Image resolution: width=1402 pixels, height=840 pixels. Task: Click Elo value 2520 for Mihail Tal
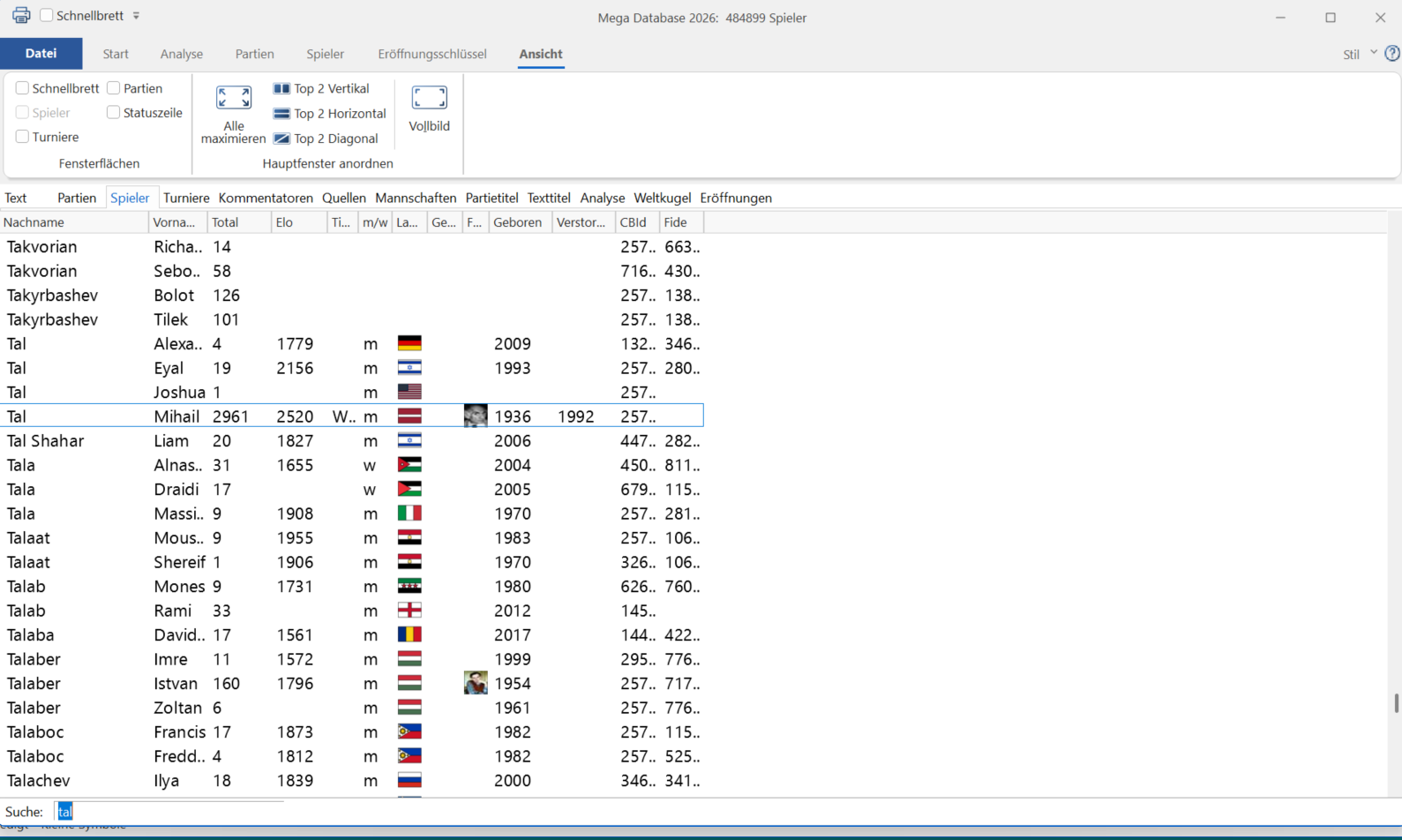[x=295, y=416]
